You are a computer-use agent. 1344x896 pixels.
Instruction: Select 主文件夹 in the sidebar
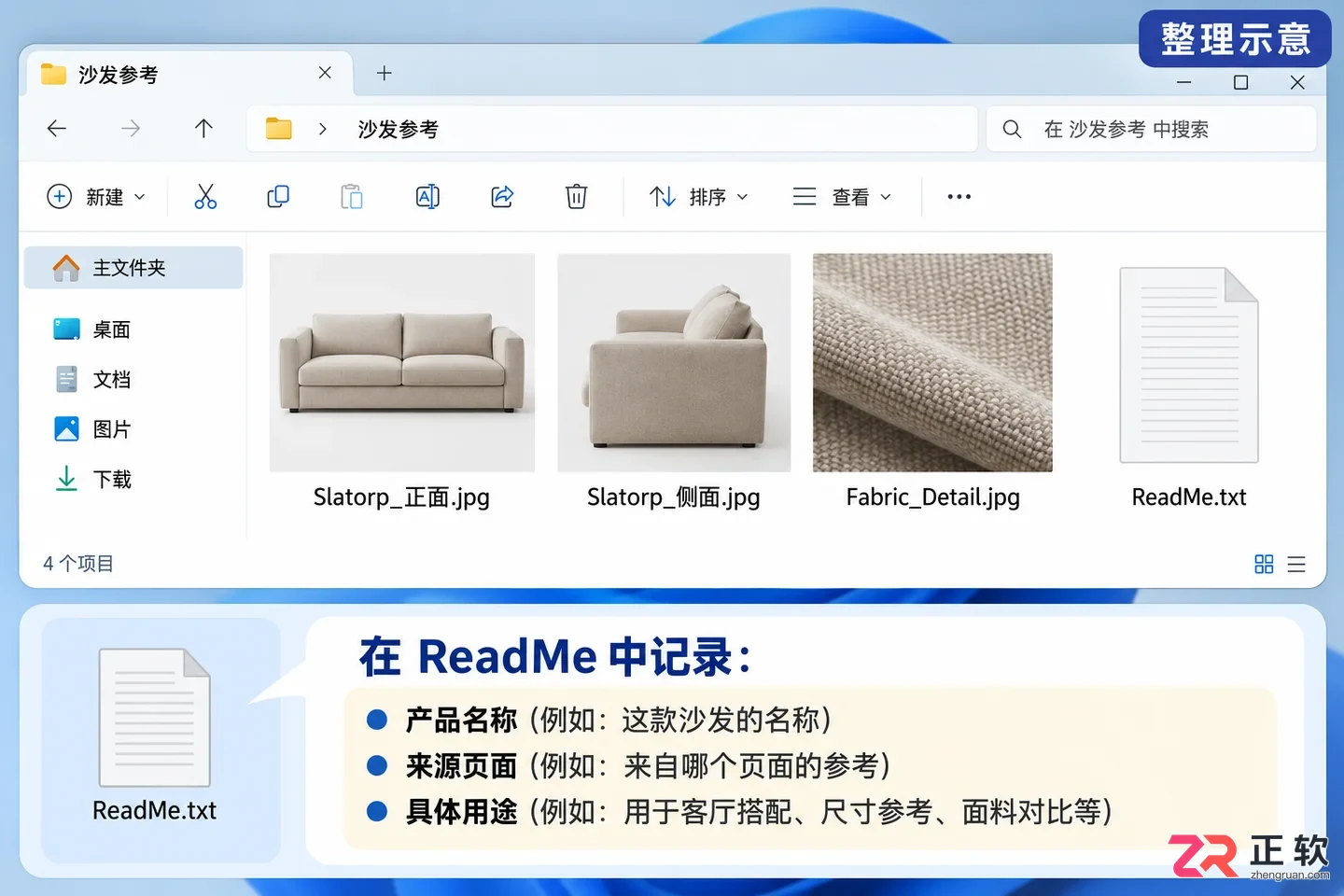133,268
